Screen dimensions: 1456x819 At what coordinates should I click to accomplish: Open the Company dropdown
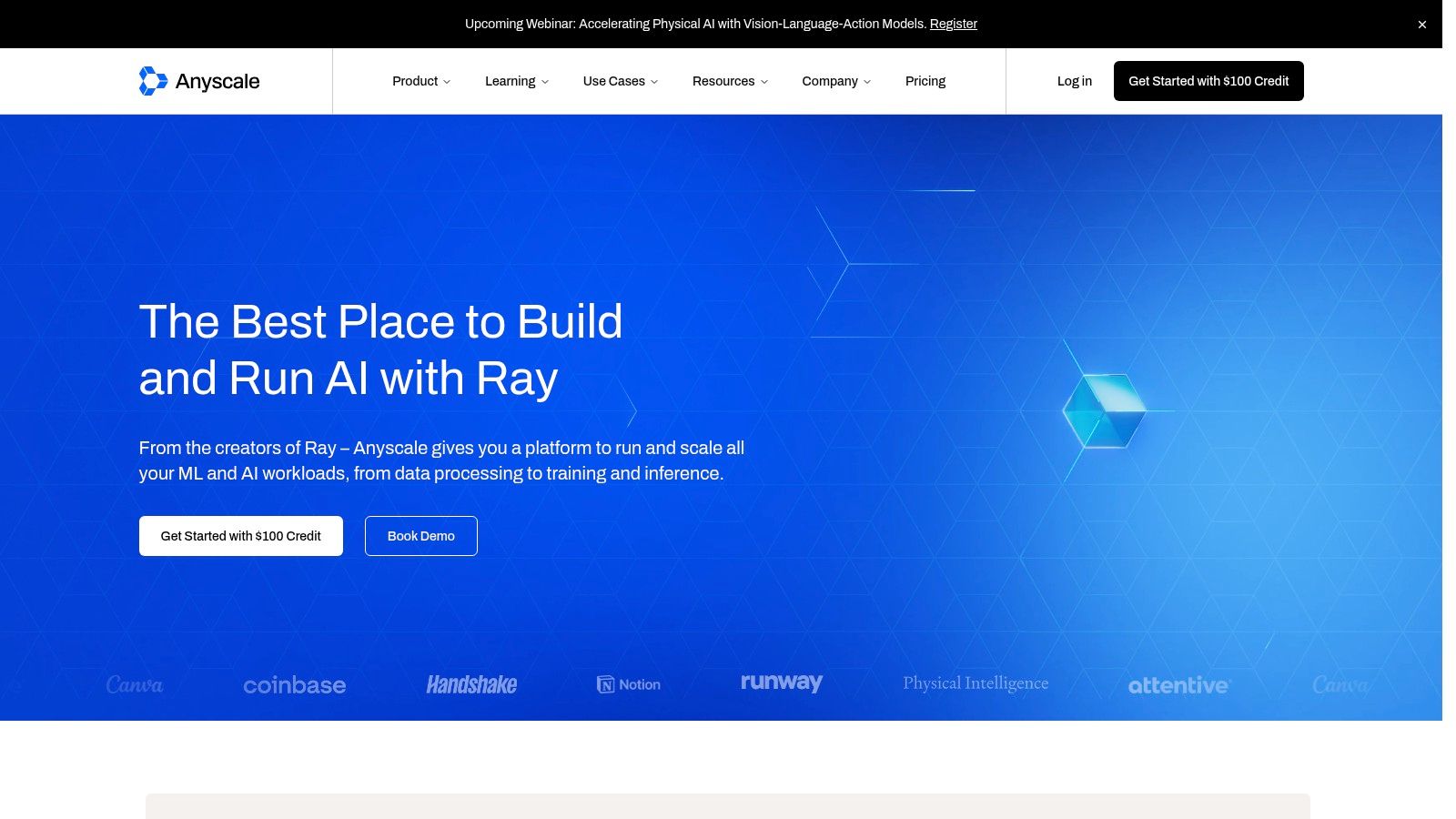tap(835, 81)
